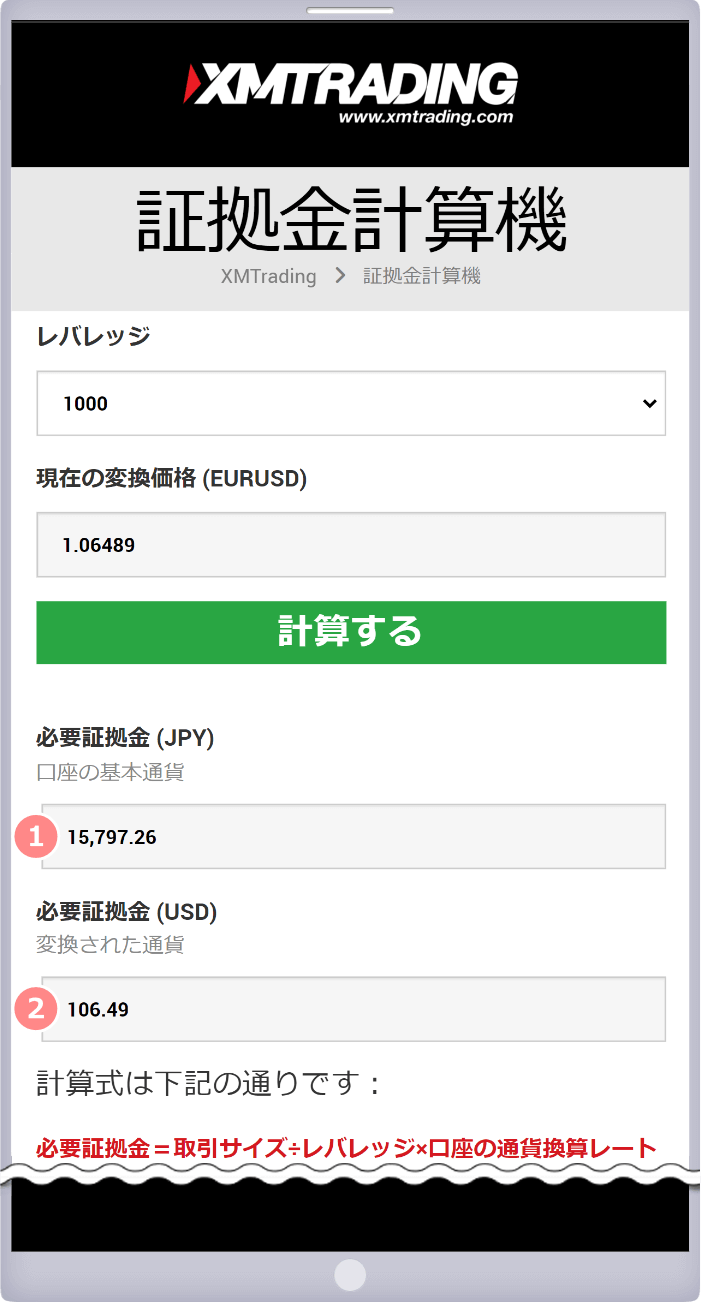701x1302 pixels.
Task: Click the red marker number 2 badge
Action: click(37, 1009)
